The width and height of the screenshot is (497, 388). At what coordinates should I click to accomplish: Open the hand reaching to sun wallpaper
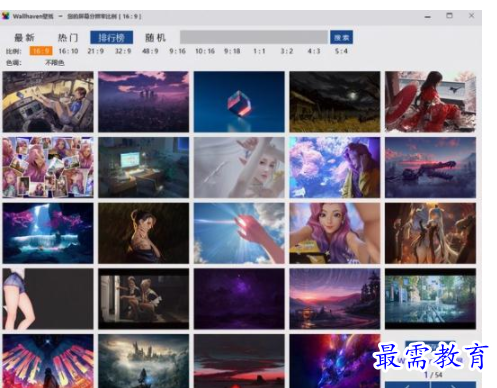[239, 233]
